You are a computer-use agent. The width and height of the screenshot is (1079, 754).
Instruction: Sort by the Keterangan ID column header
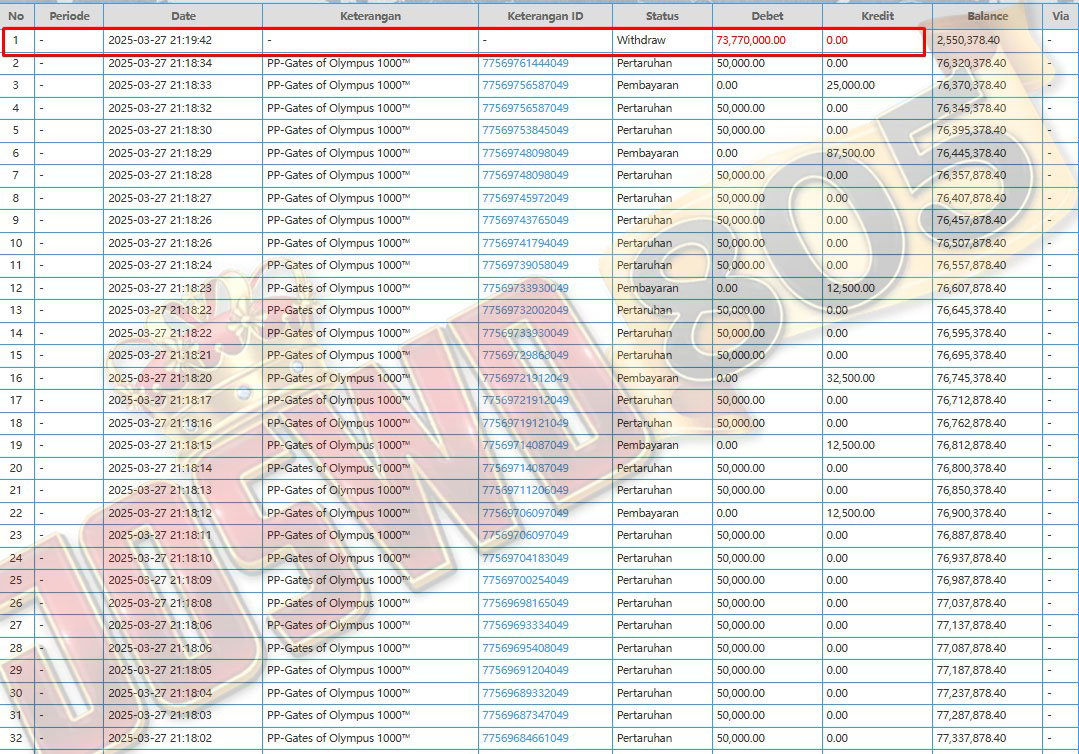pos(545,16)
